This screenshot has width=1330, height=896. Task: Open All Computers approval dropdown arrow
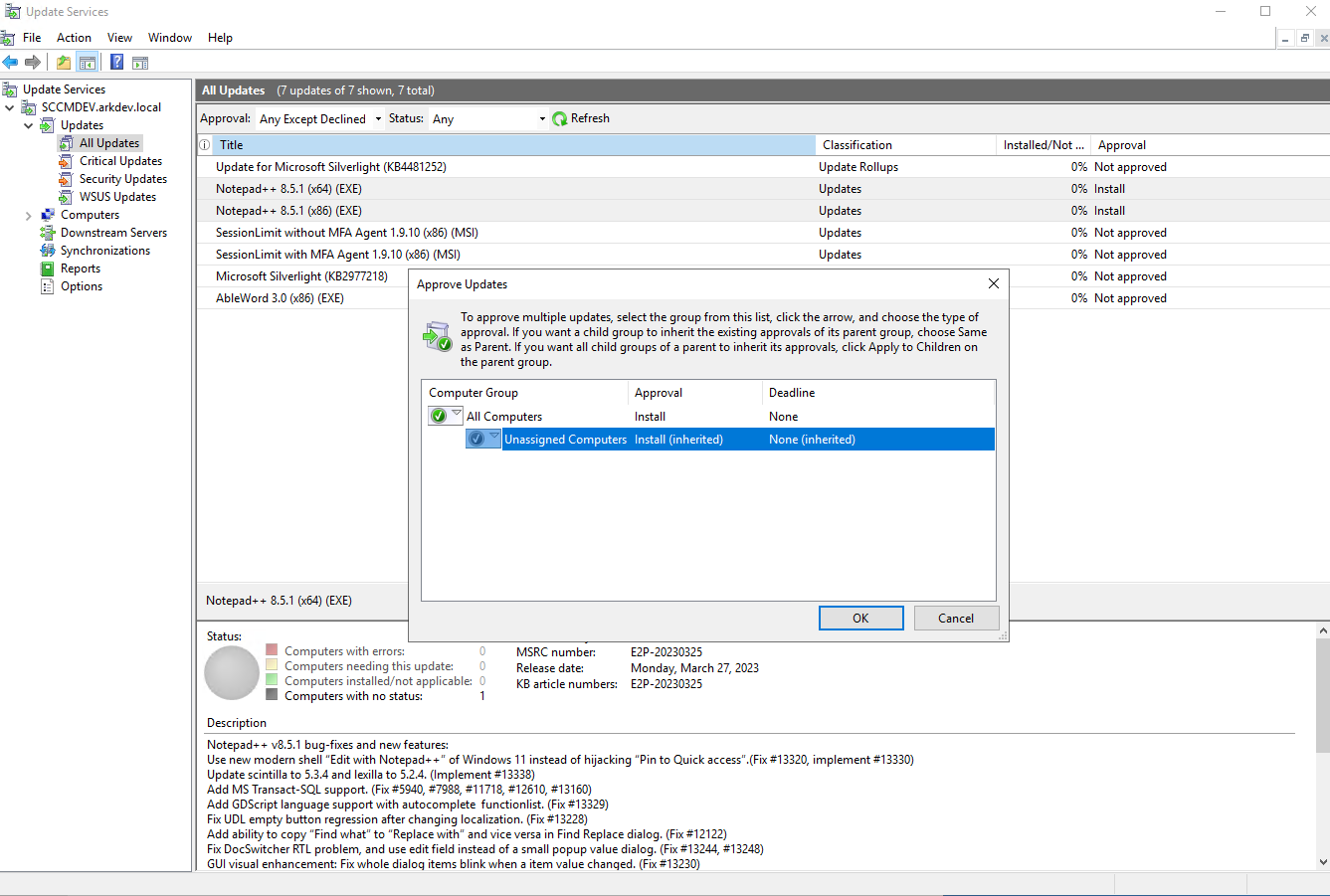[457, 415]
